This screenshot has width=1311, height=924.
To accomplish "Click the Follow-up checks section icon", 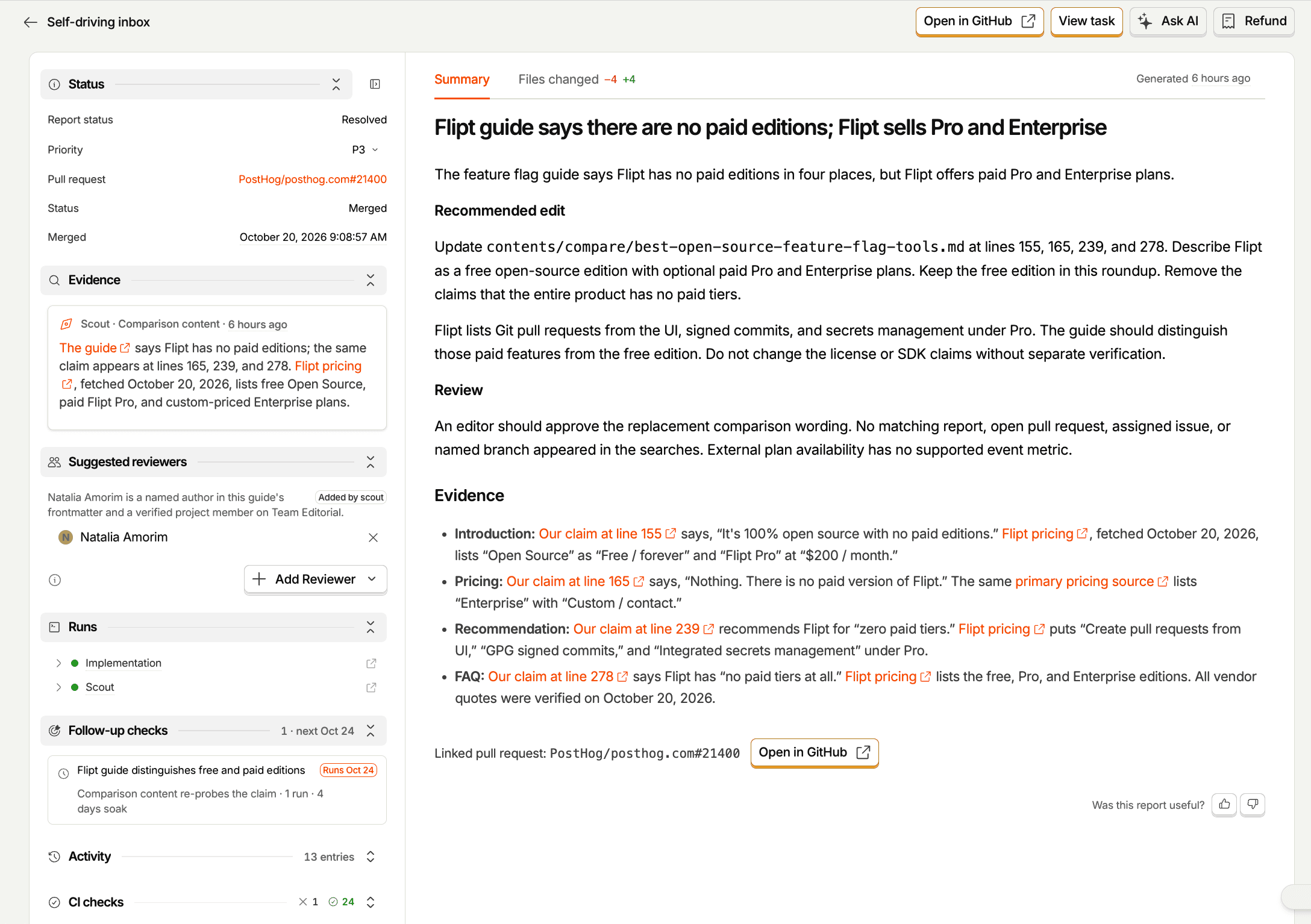I will click(54, 731).
